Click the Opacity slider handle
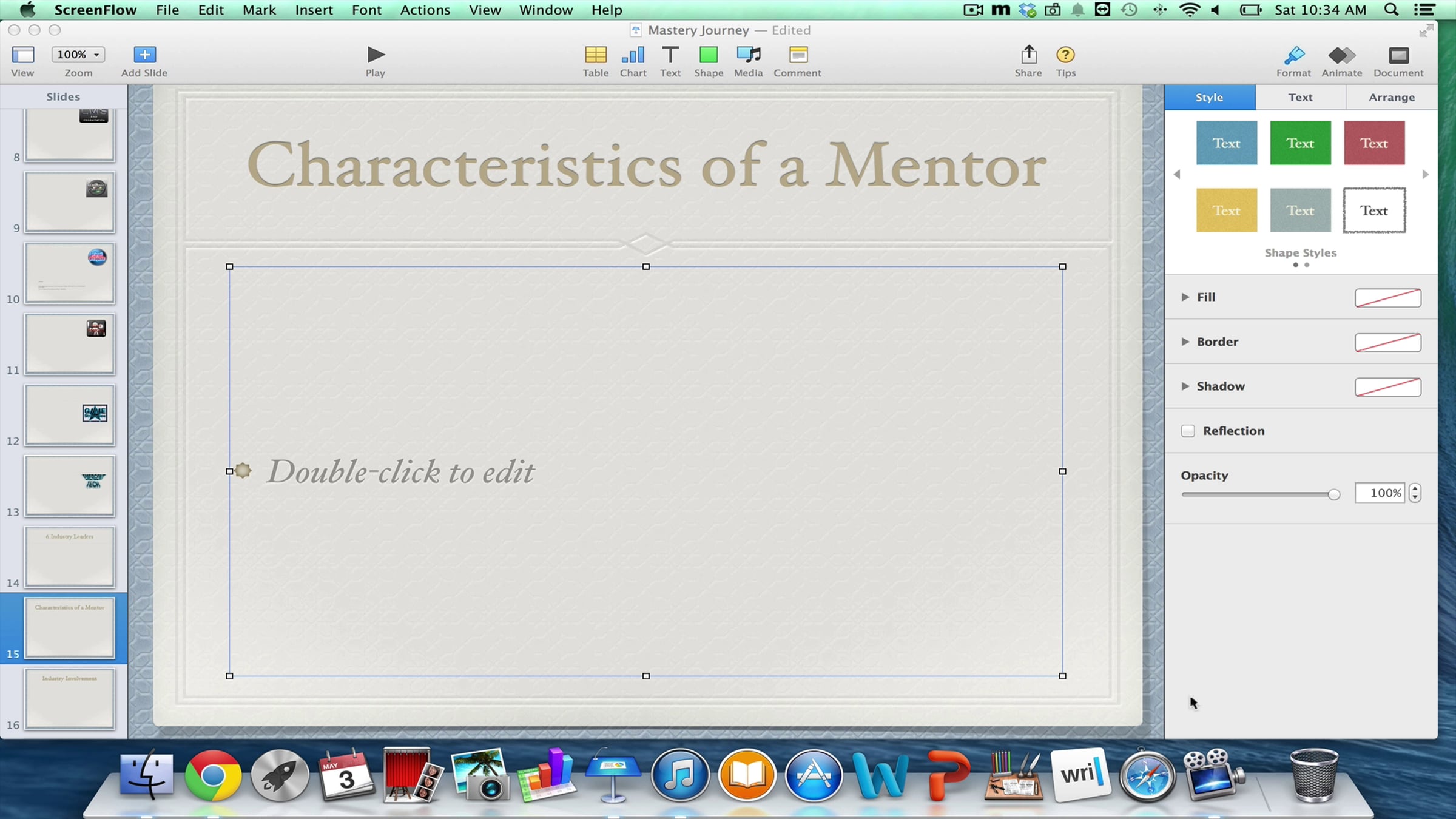 point(1333,494)
